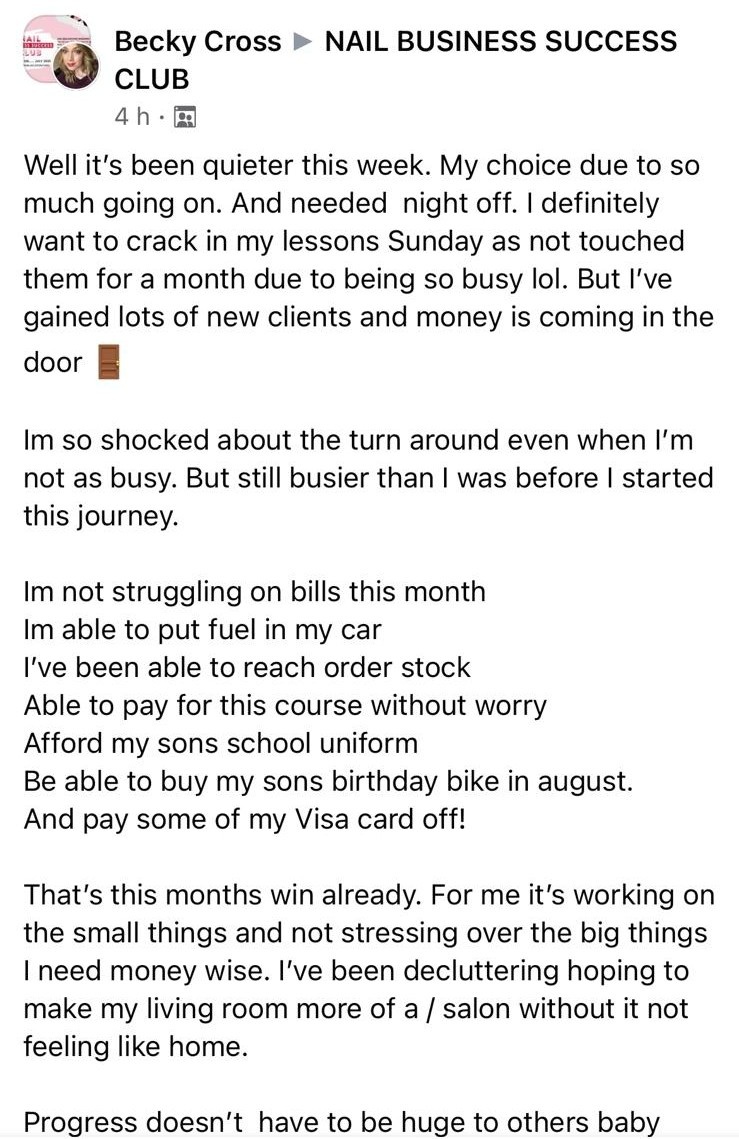739x1139 pixels.
Task: Click the 4 h post timestamp
Action: click(131, 117)
